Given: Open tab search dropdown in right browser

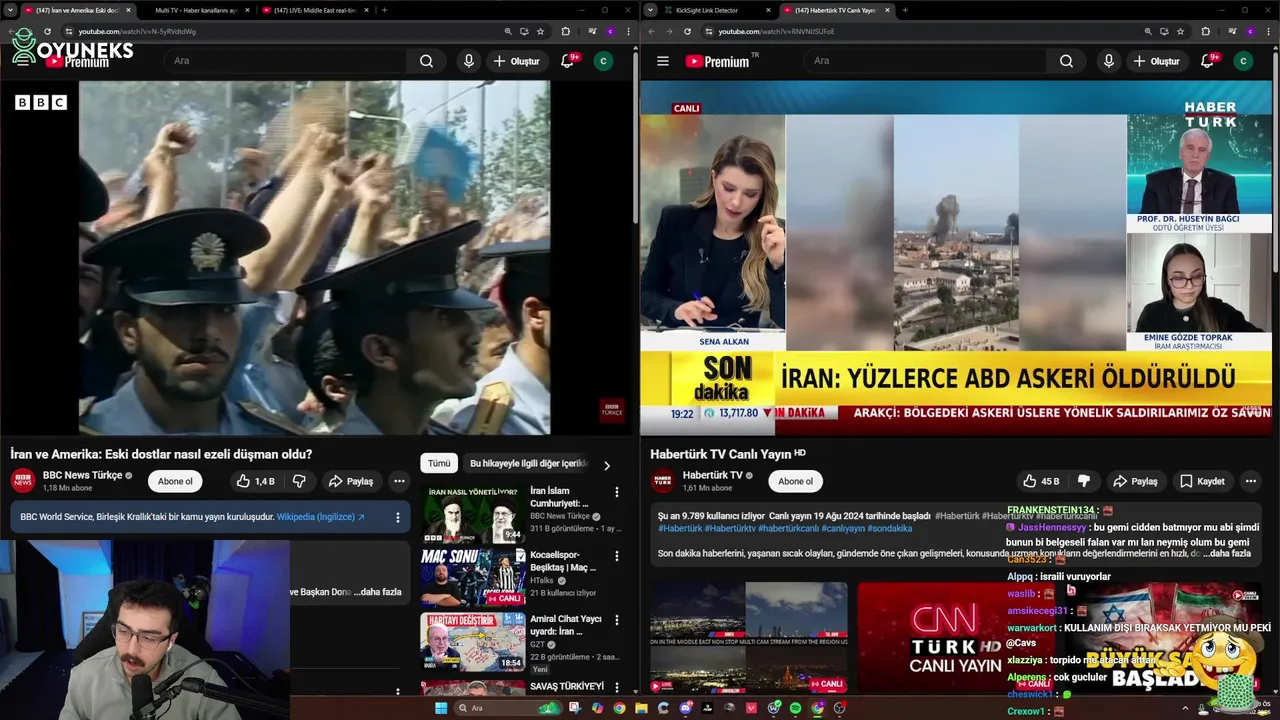Looking at the screenshot, I should (x=651, y=10).
